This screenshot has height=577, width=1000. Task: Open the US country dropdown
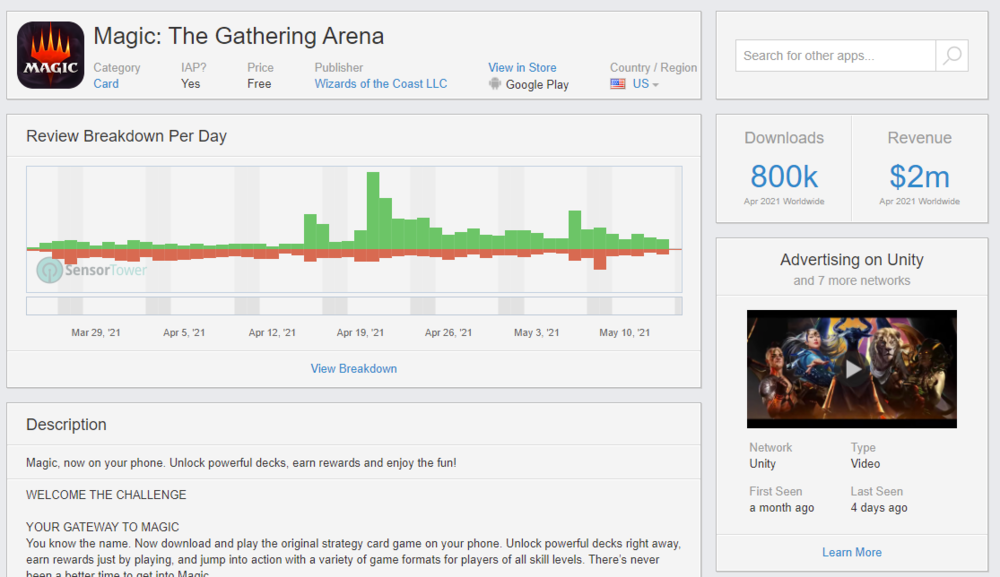[646, 84]
